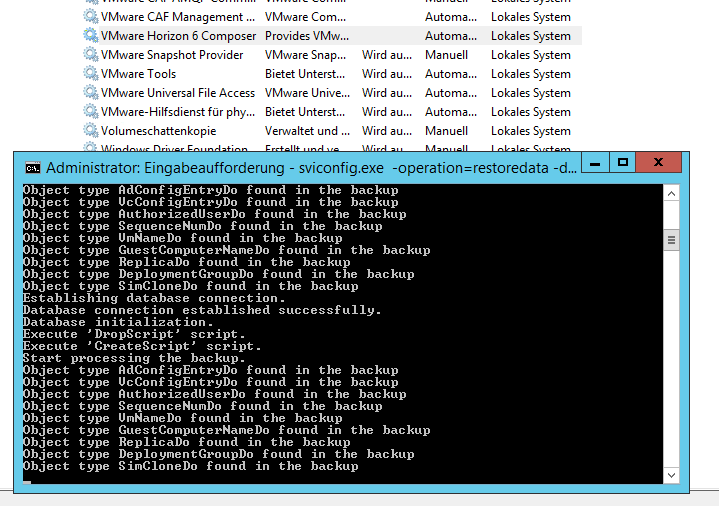The image size is (719, 506).
Task: Click the command prompt title bar text
Action: tap(311, 168)
